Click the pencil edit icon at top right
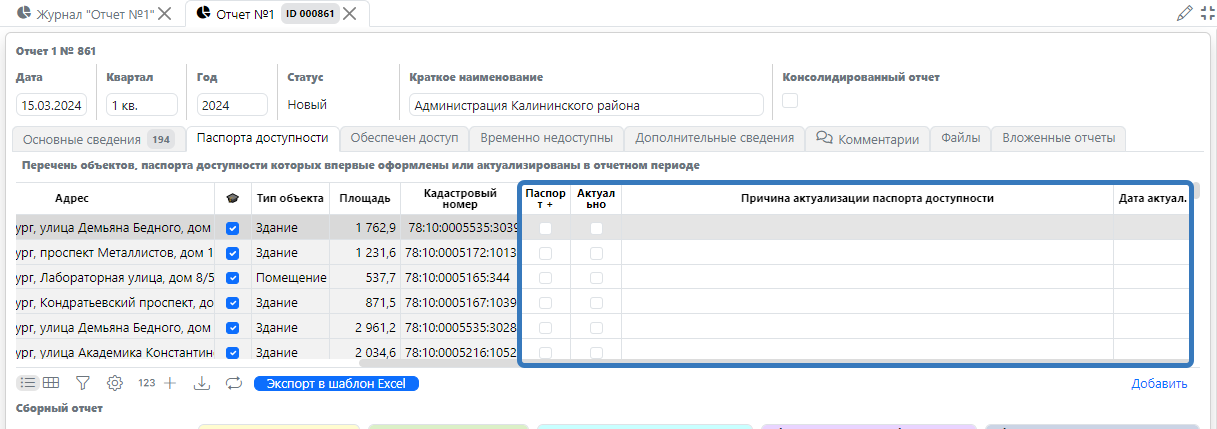Image resolution: width=1217 pixels, height=429 pixels. coord(1184,13)
